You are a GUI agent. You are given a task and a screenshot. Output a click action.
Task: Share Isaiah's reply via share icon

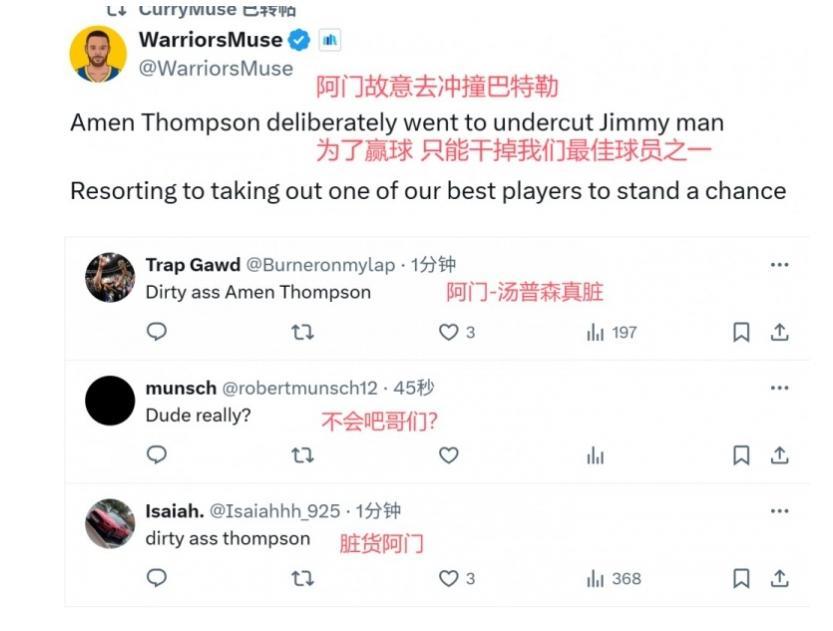[x=779, y=578]
